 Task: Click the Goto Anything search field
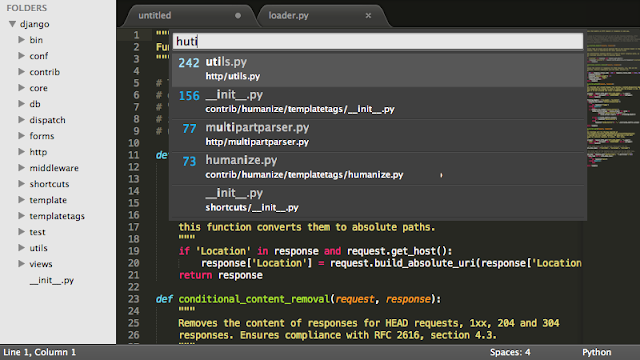tap(378, 41)
